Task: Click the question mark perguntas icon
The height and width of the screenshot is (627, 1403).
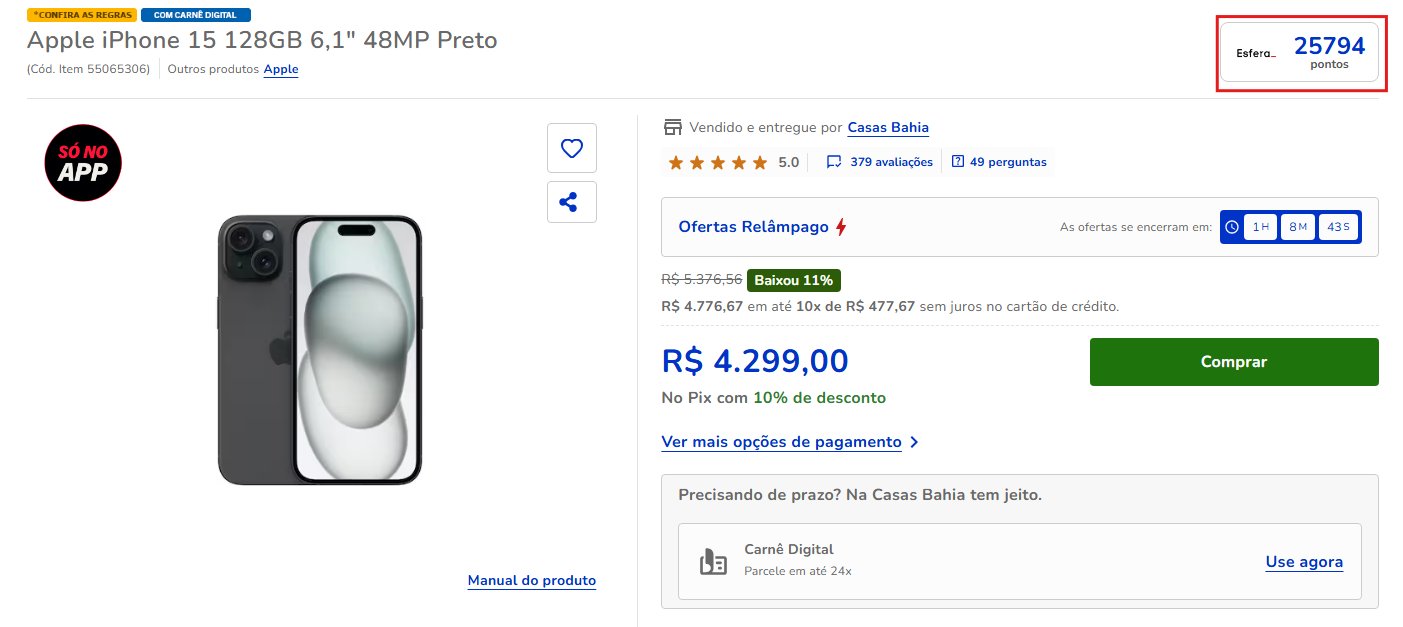Action: coord(957,162)
